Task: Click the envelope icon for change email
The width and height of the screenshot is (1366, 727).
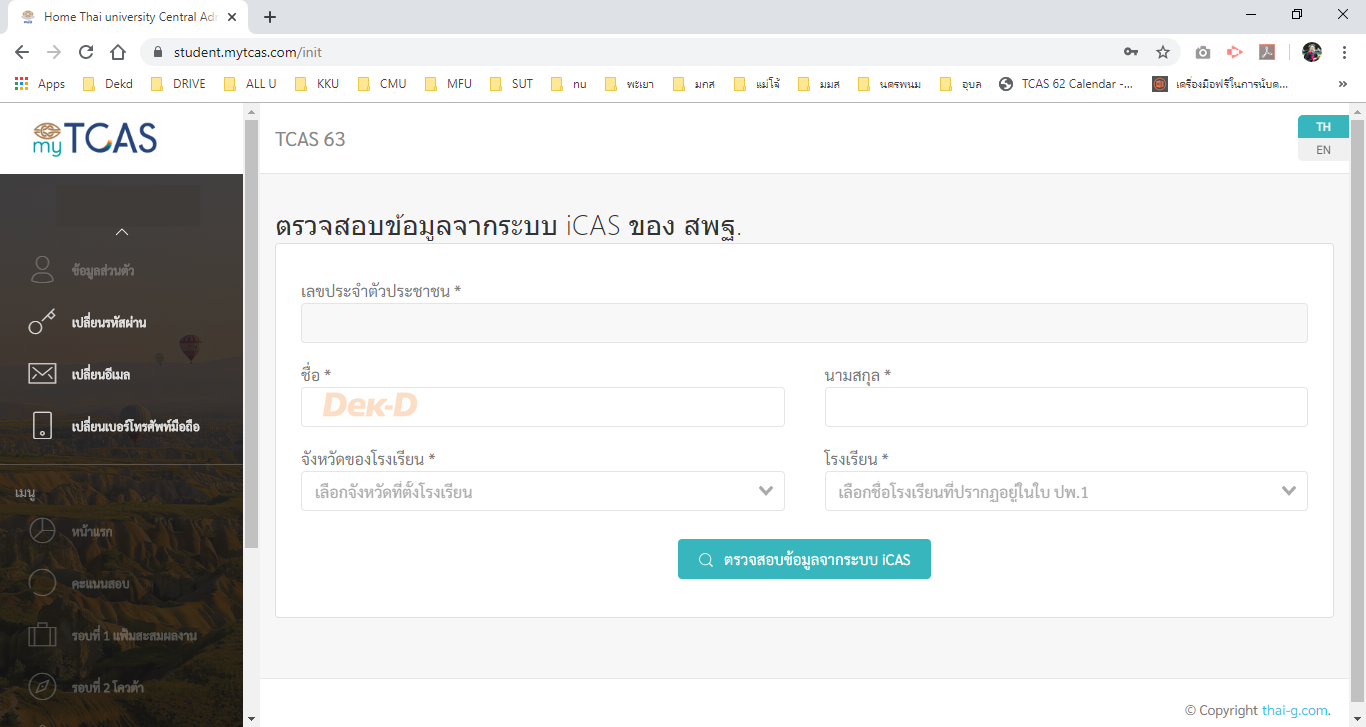Action: 42,374
